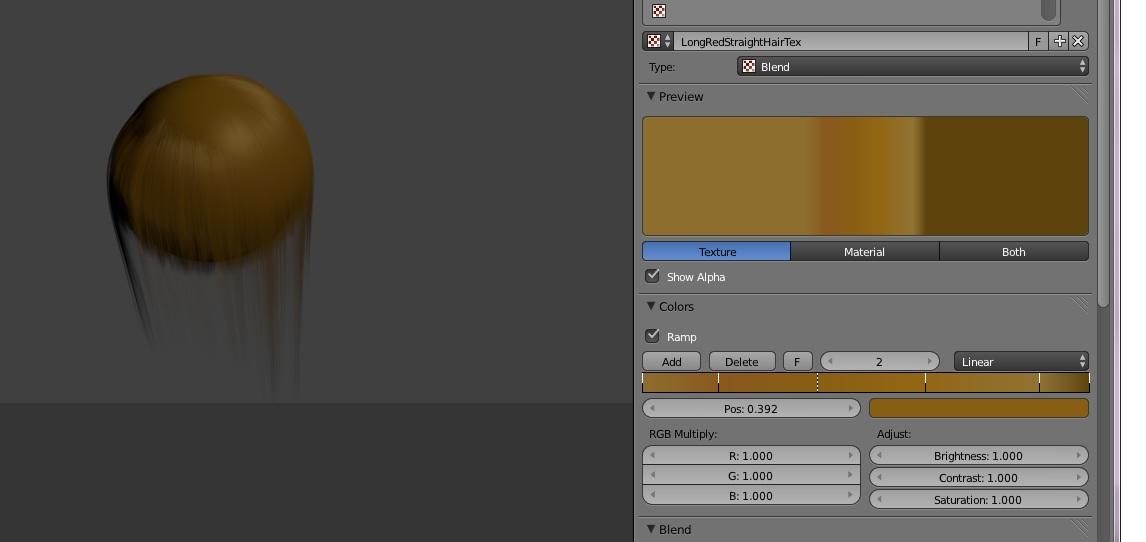Click the F flip ramp button
Screen dimensions: 1146x542
point(797,362)
